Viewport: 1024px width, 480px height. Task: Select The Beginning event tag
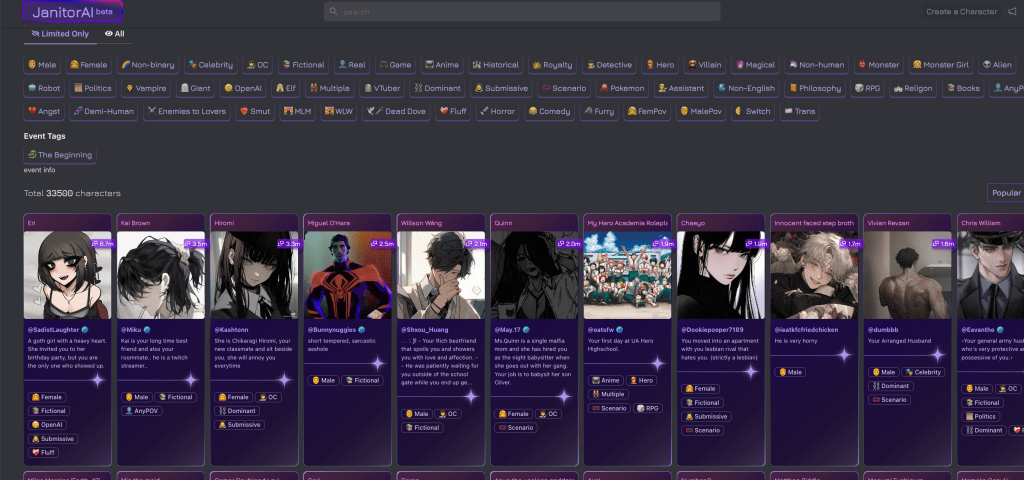point(61,155)
